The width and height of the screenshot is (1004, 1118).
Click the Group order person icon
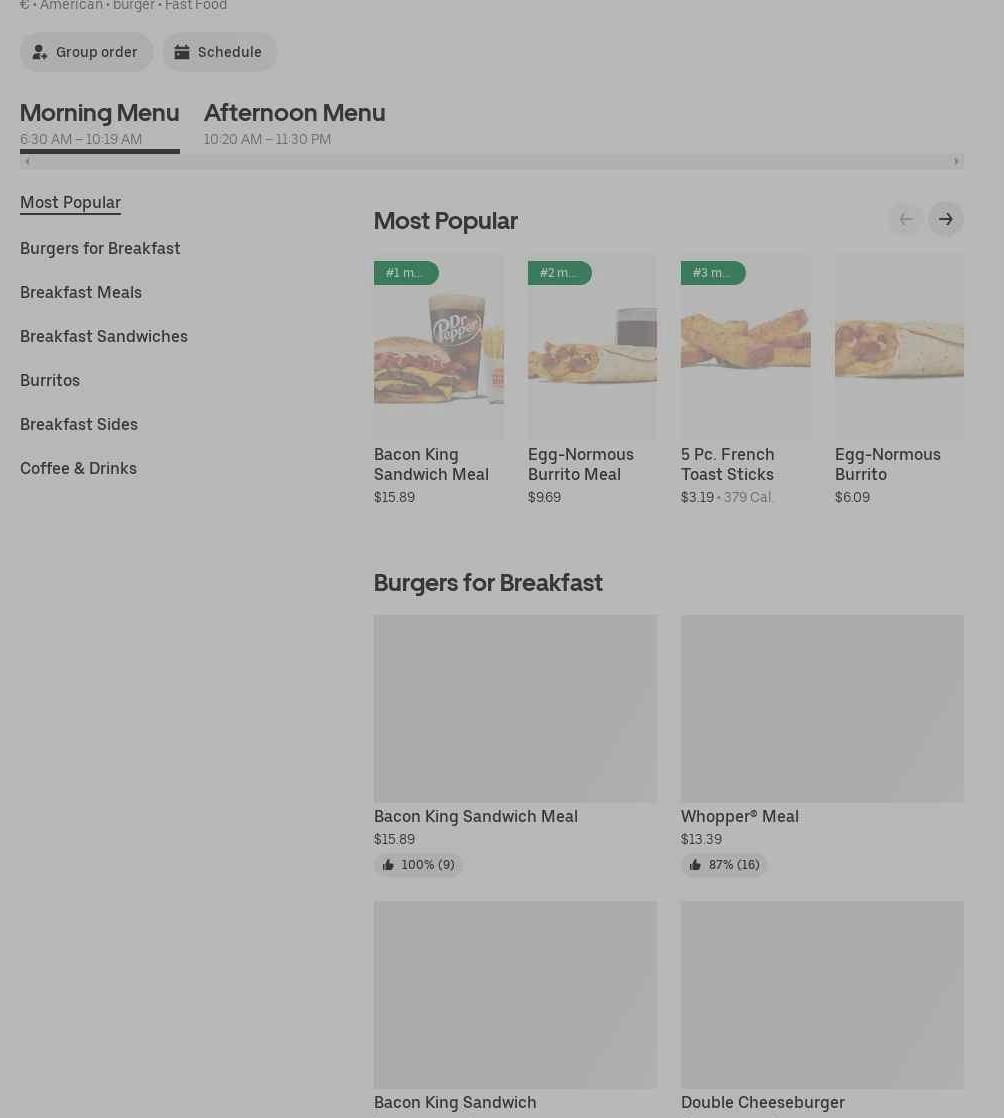40,52
